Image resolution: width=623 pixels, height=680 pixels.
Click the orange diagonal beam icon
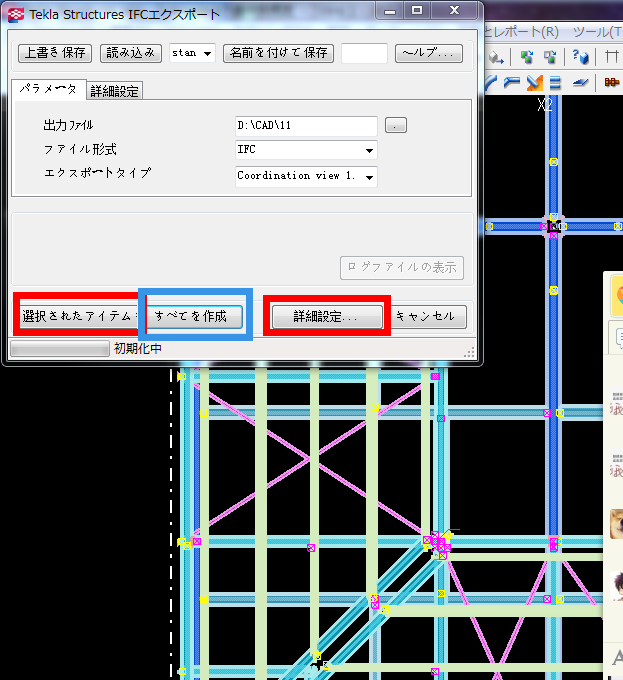(535, 83)
